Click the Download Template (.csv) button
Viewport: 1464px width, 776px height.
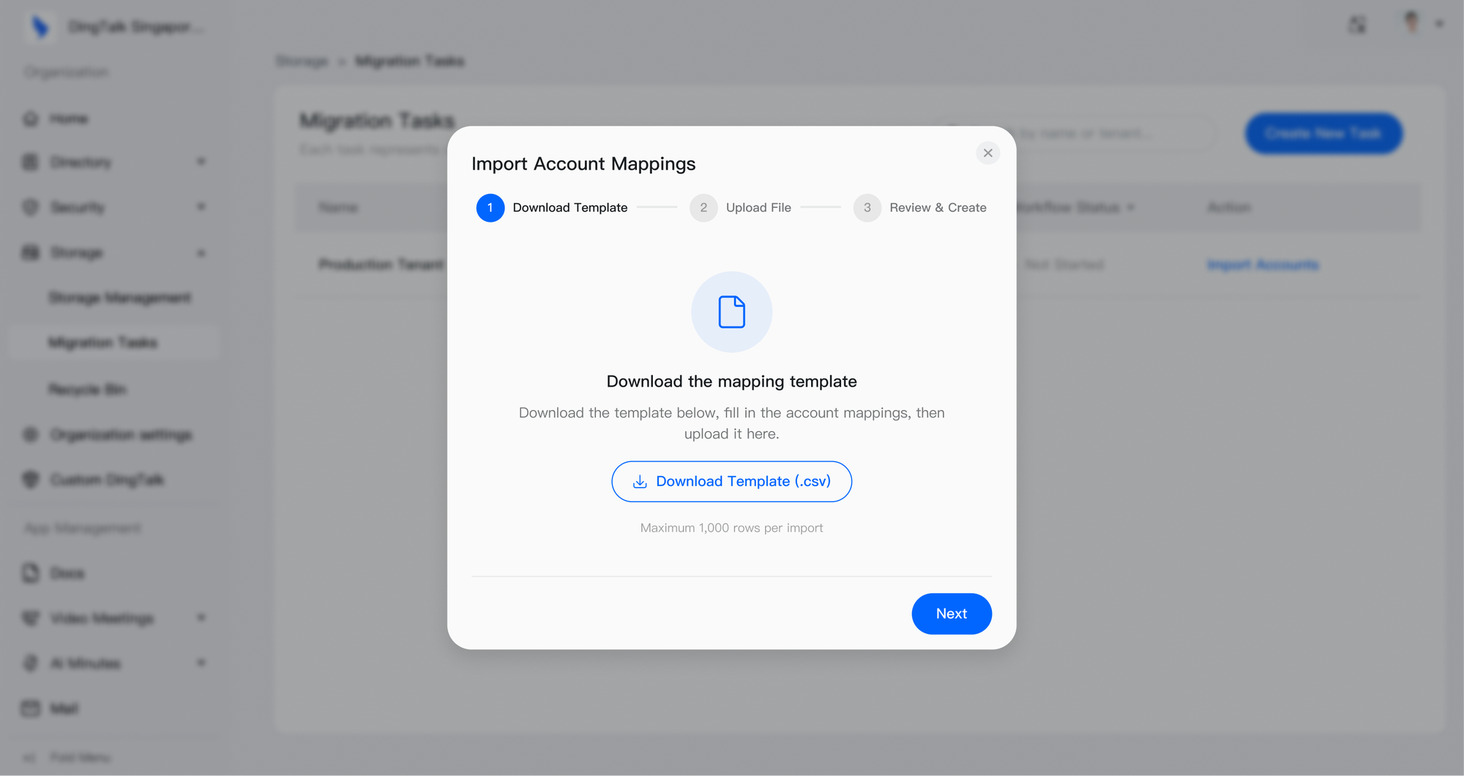click(731, 481)
